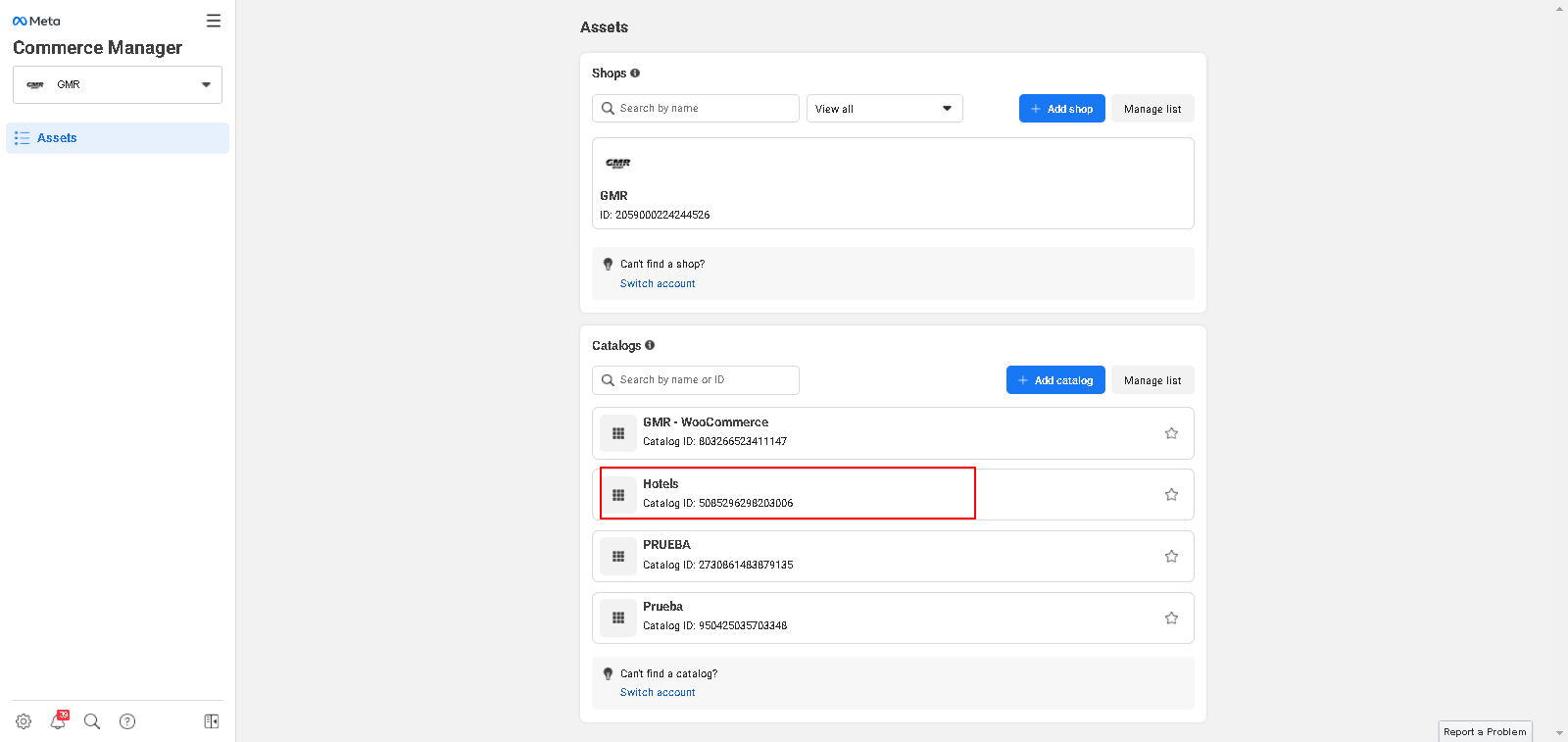1568x742 pixels.
Task: Click the Add catalog button
Action: [1055, 380]
